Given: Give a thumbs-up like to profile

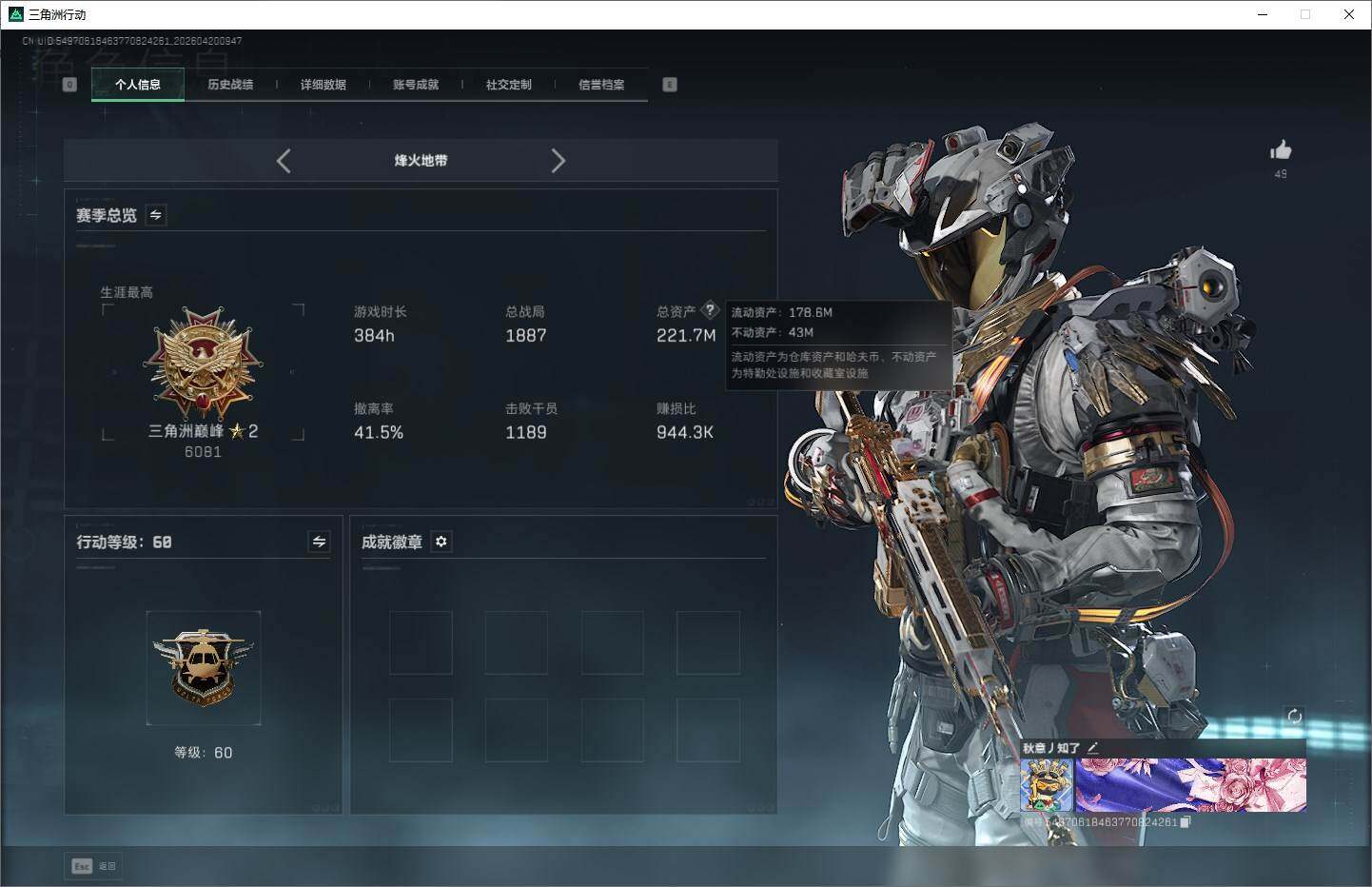Looking at the screenshot, I should (1281, 149).
